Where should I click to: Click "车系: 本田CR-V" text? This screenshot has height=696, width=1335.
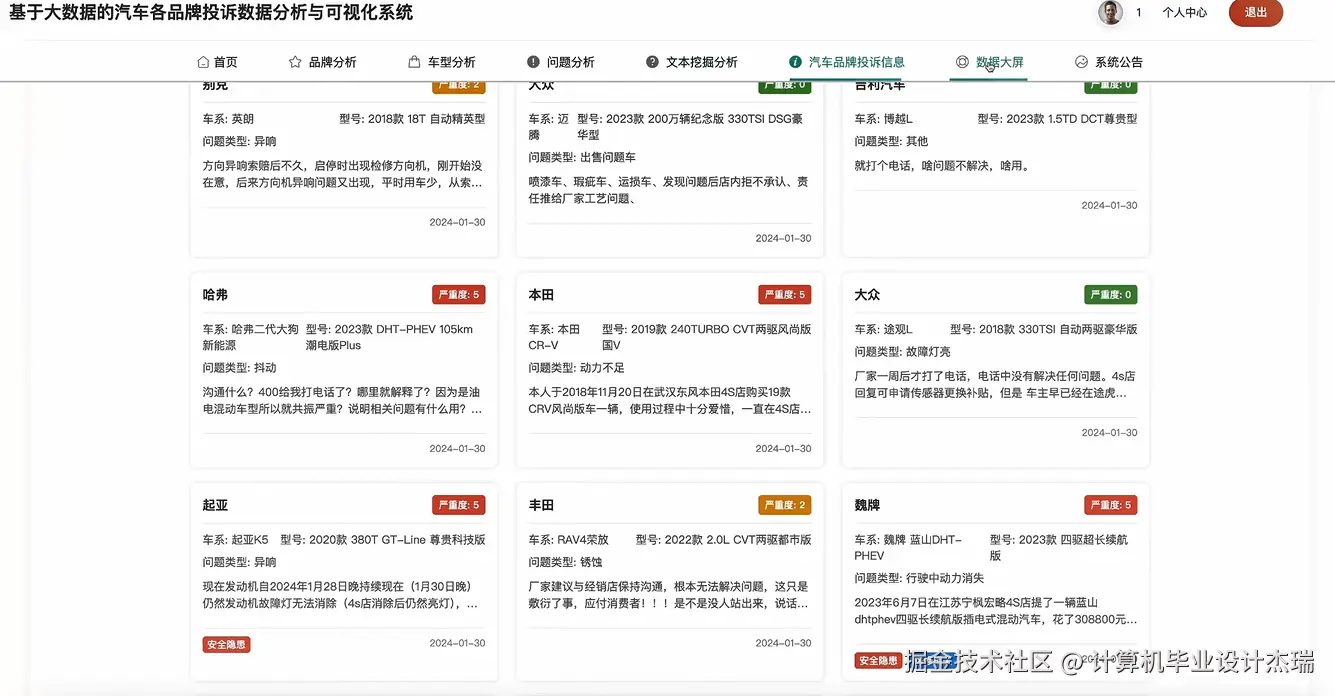point(556,337)
